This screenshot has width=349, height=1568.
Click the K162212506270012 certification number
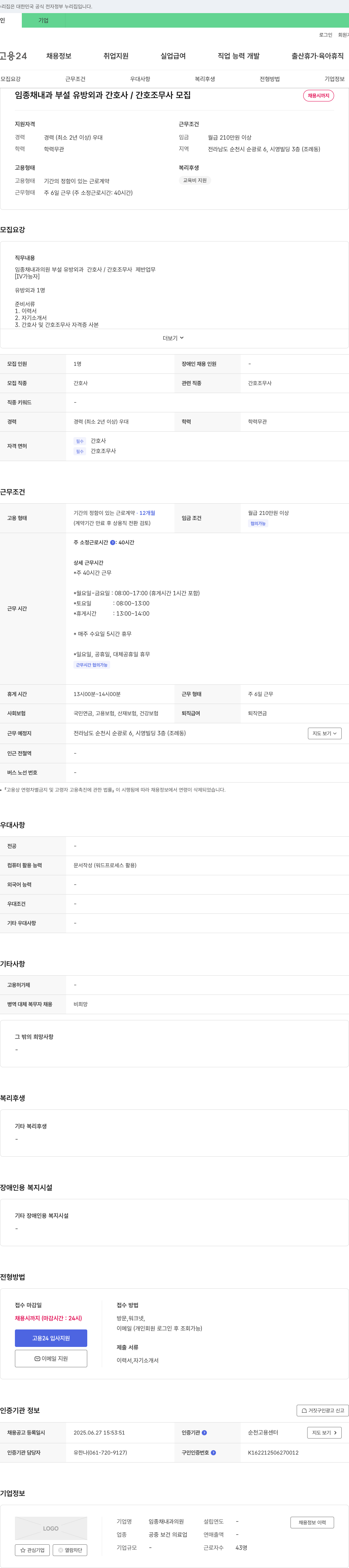273,1452
